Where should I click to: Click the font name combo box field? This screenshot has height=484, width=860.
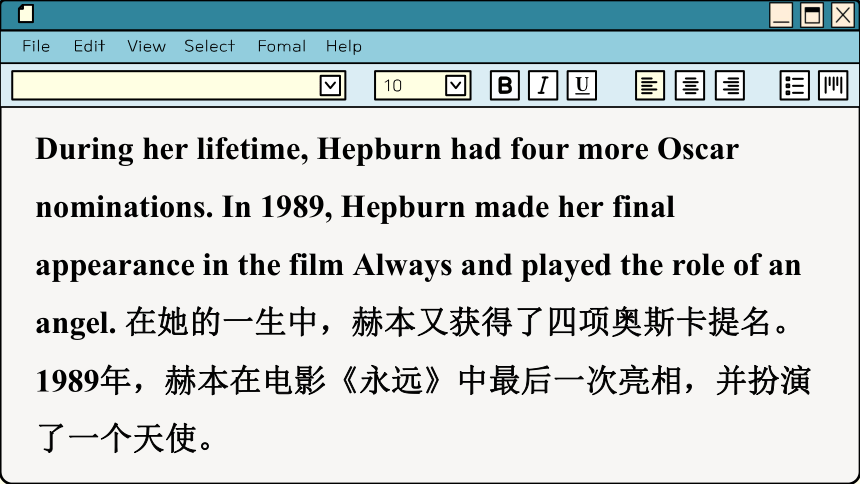[178, 86]
